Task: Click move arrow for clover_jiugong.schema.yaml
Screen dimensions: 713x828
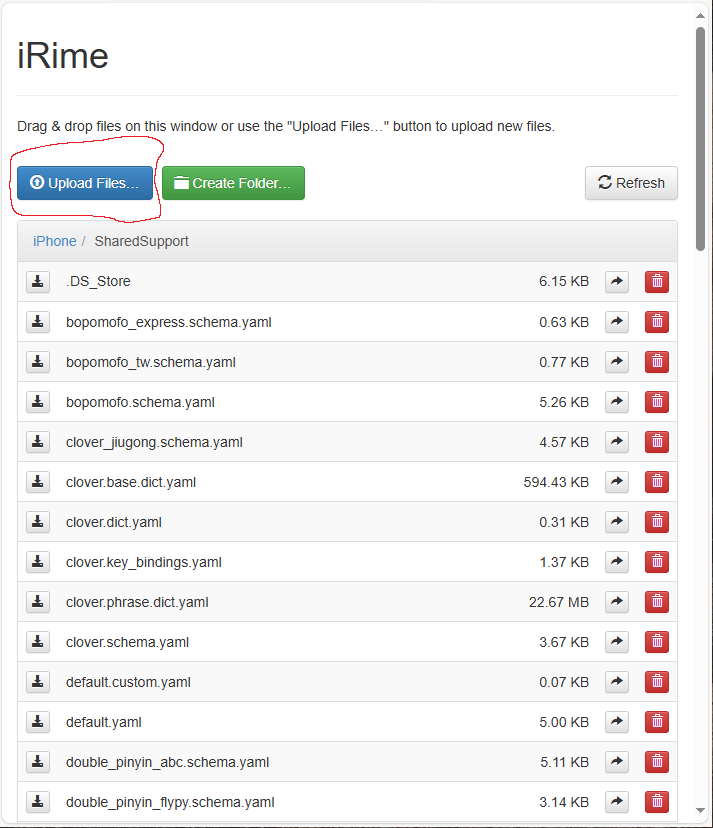Action: 617,442
